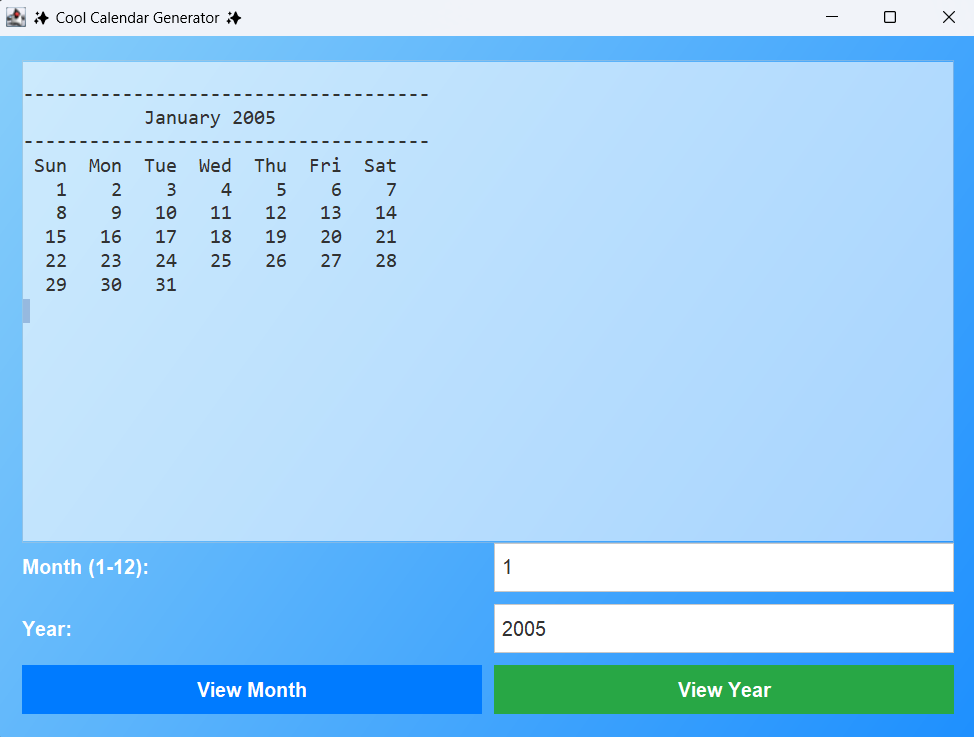This screenshot has height=737, width=974.
Task: Focus the Year input field
Action: [x=724, y=628]
